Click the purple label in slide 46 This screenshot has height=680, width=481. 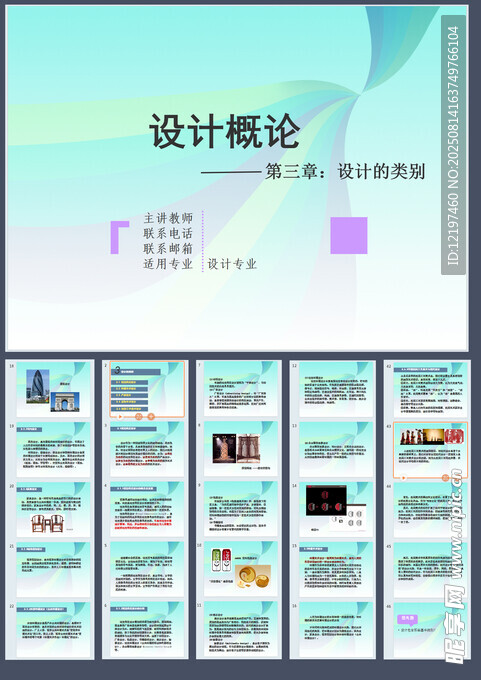click(x=407, y=619)
